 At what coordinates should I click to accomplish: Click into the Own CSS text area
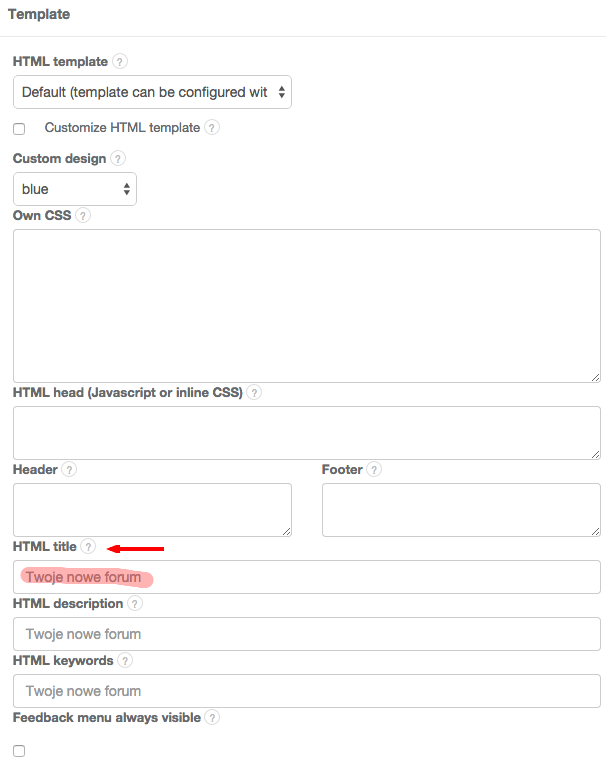coord(306,305)
